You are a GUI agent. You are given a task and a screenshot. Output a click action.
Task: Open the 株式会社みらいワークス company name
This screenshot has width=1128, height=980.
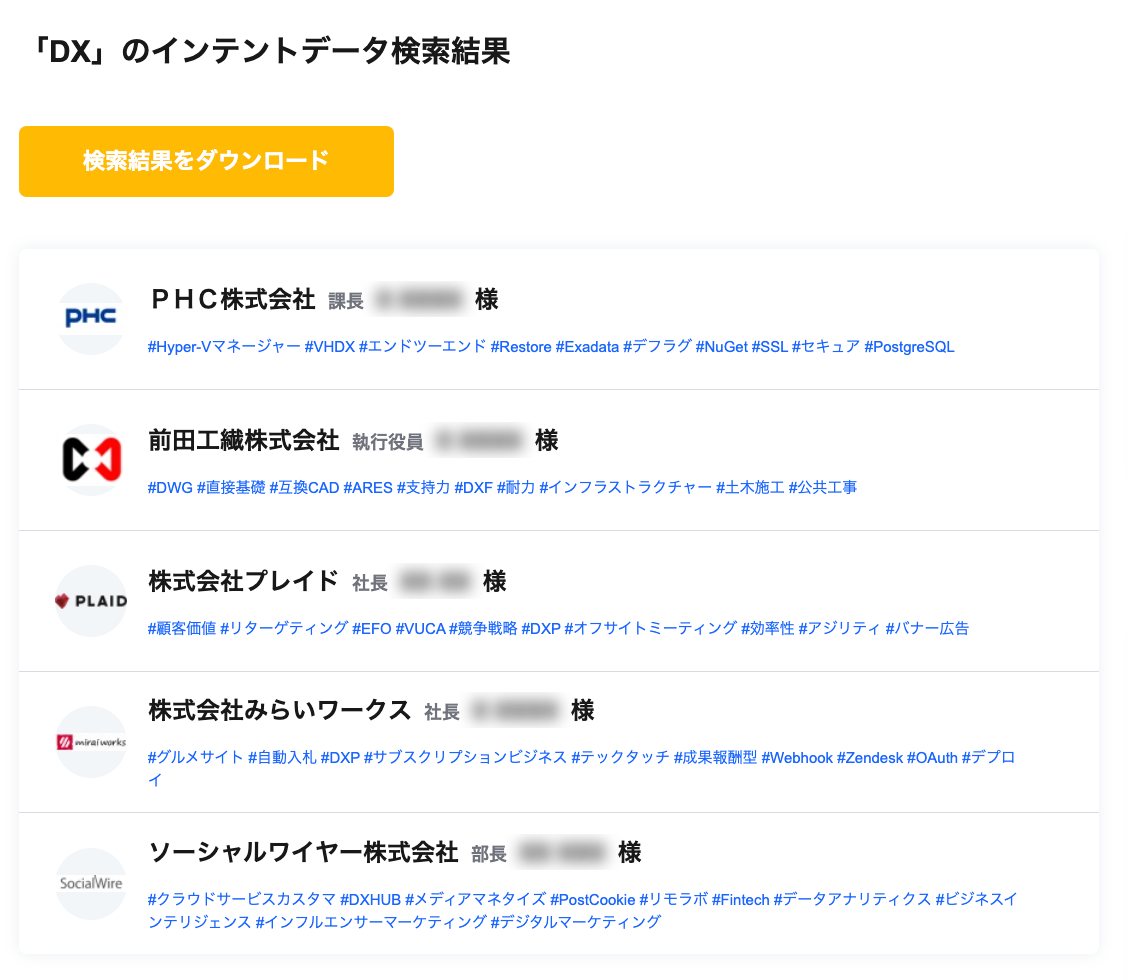pyautogui.click(x=280, y=711)
